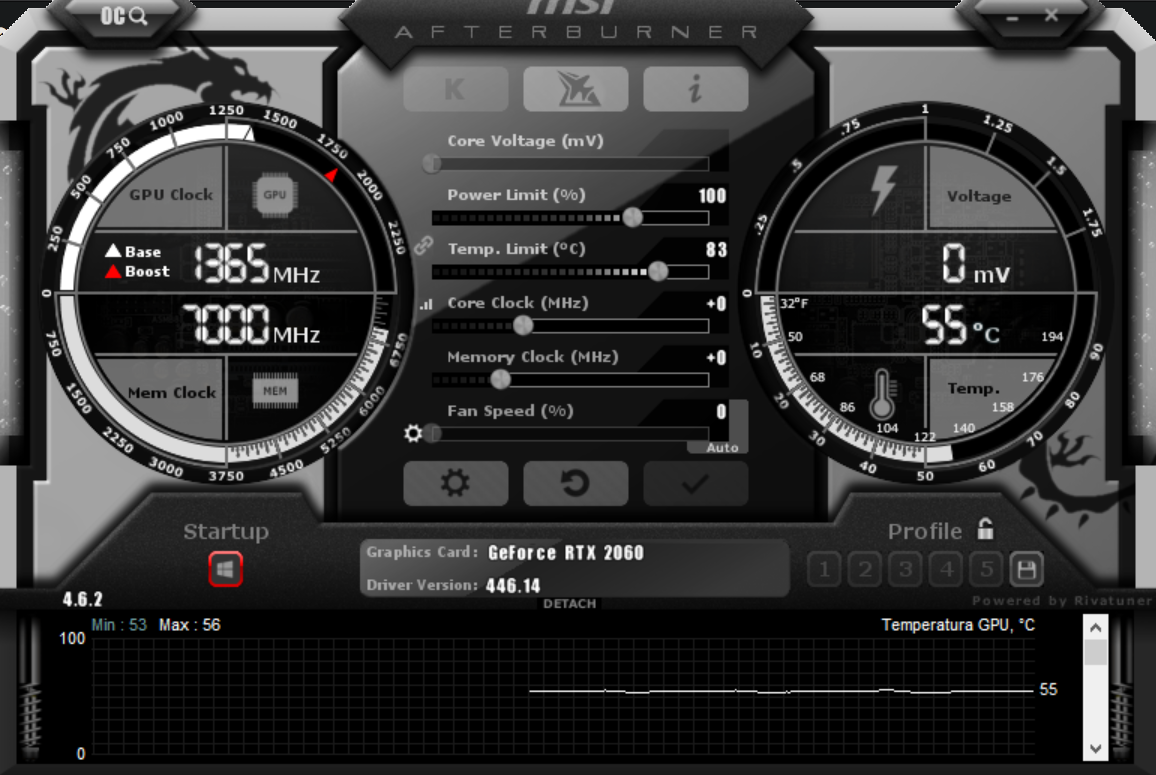The image size is (1156, 775).
Task: Click the MEM chip icon in clock gauge
Action: pos(275,391)
